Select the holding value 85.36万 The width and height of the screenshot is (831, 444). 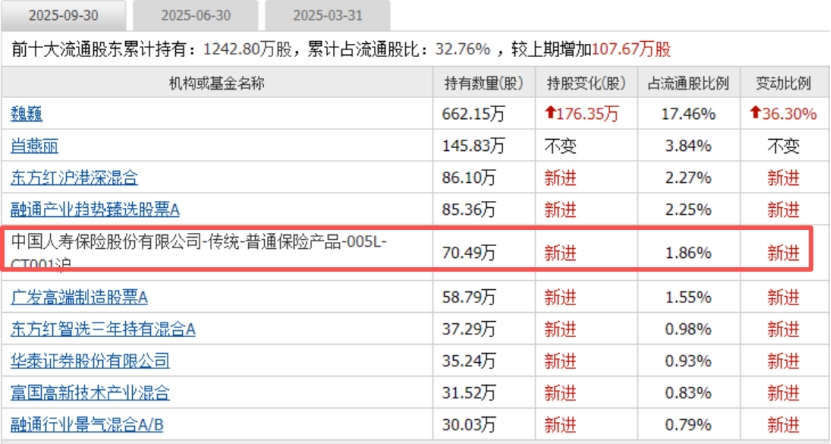(x=469, y=210)
